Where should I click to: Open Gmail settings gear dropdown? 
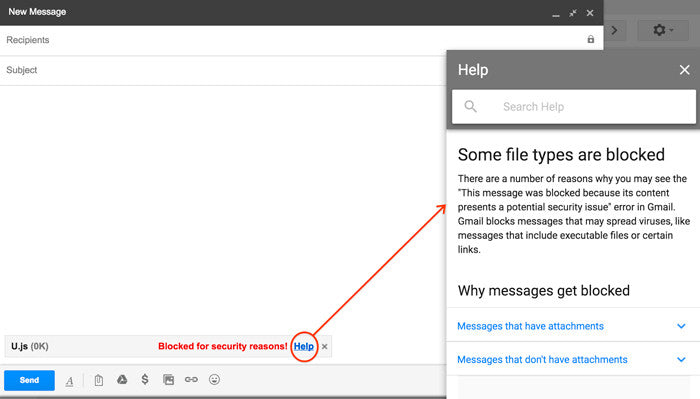[663, 30]
